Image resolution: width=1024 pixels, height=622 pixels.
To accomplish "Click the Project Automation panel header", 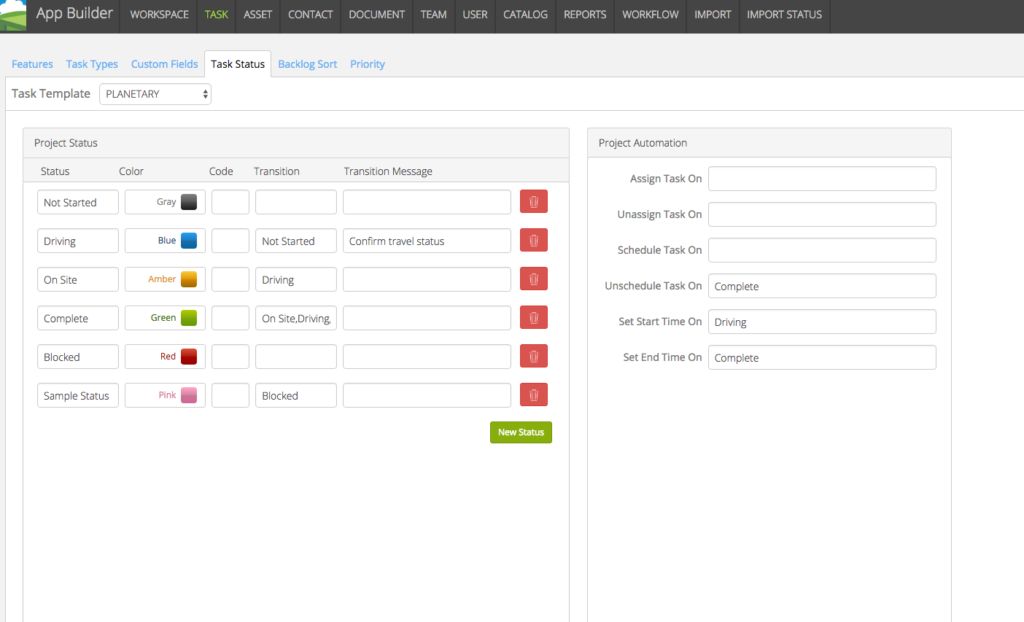I will [x=769, y=142].
